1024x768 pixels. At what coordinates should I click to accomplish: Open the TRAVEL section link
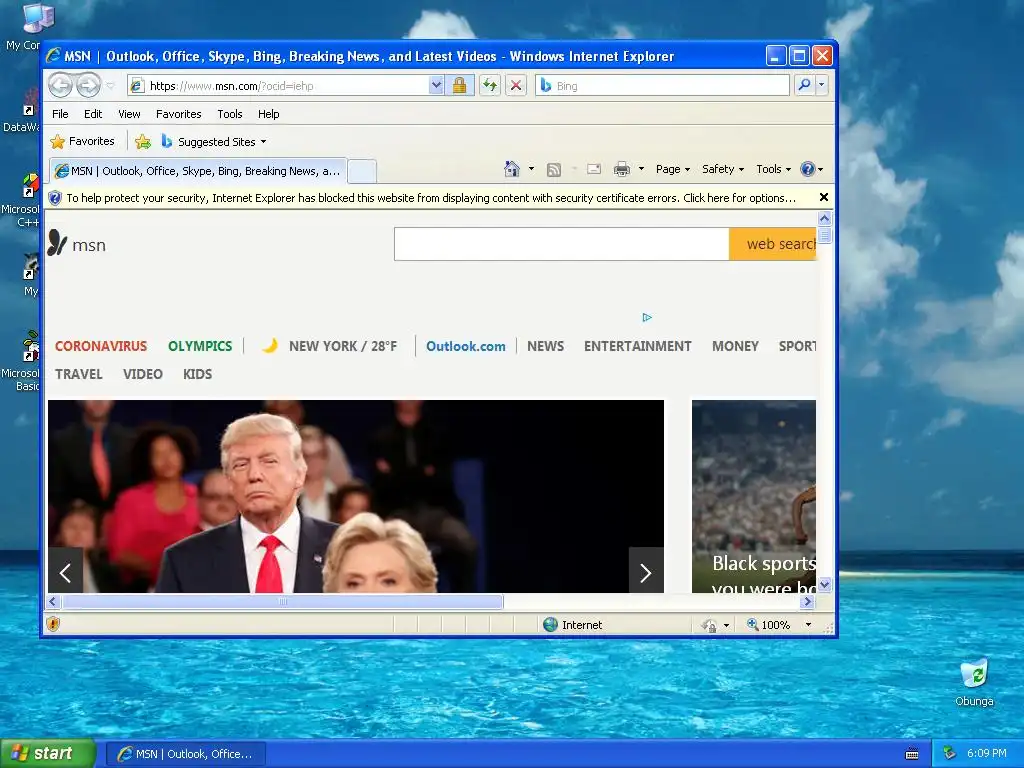78,374
